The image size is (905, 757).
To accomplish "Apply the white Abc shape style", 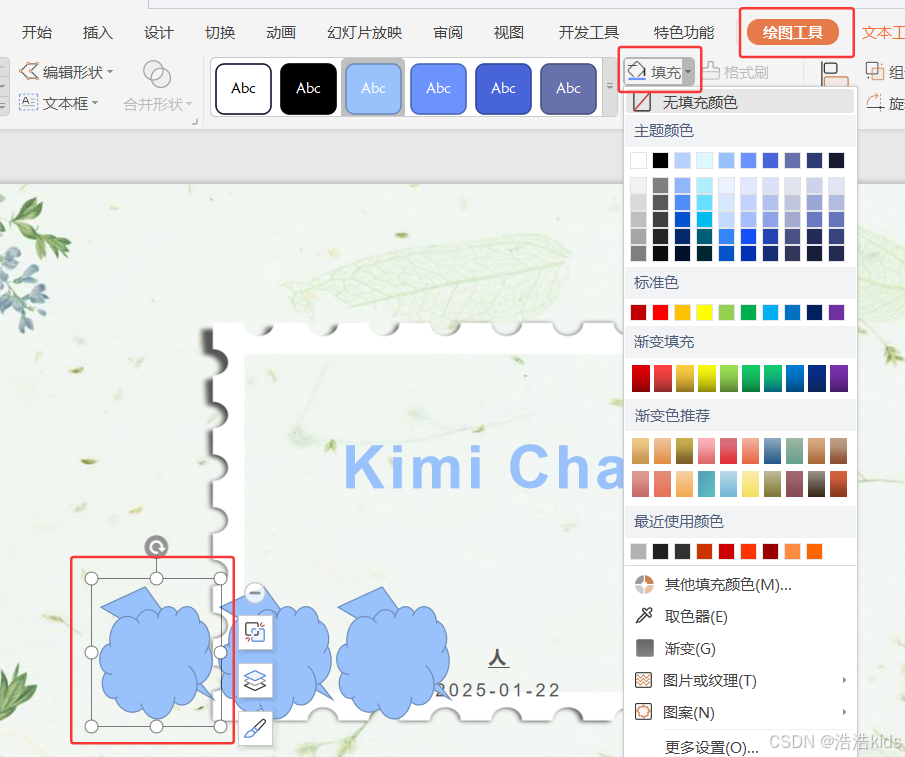I will coord(244,88).
